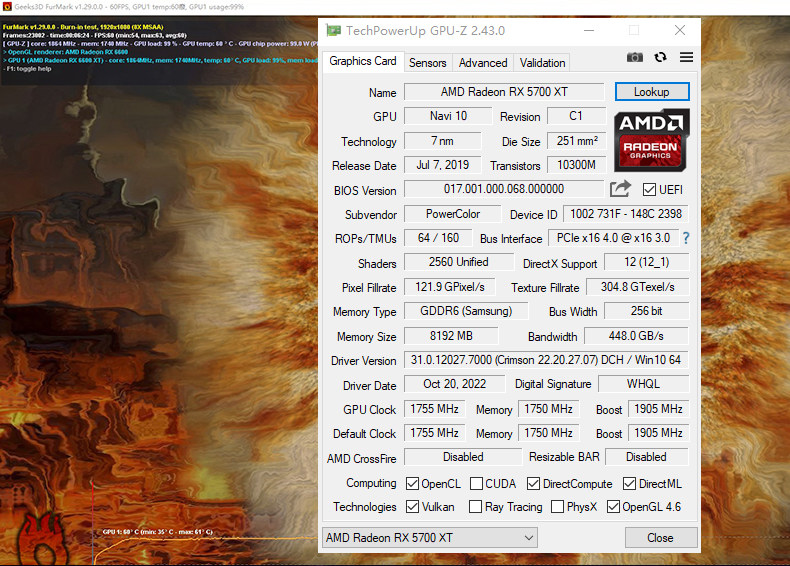Click the FurMark title bar icon
This screenshot has height=566, width=790.
coord(7,7)
